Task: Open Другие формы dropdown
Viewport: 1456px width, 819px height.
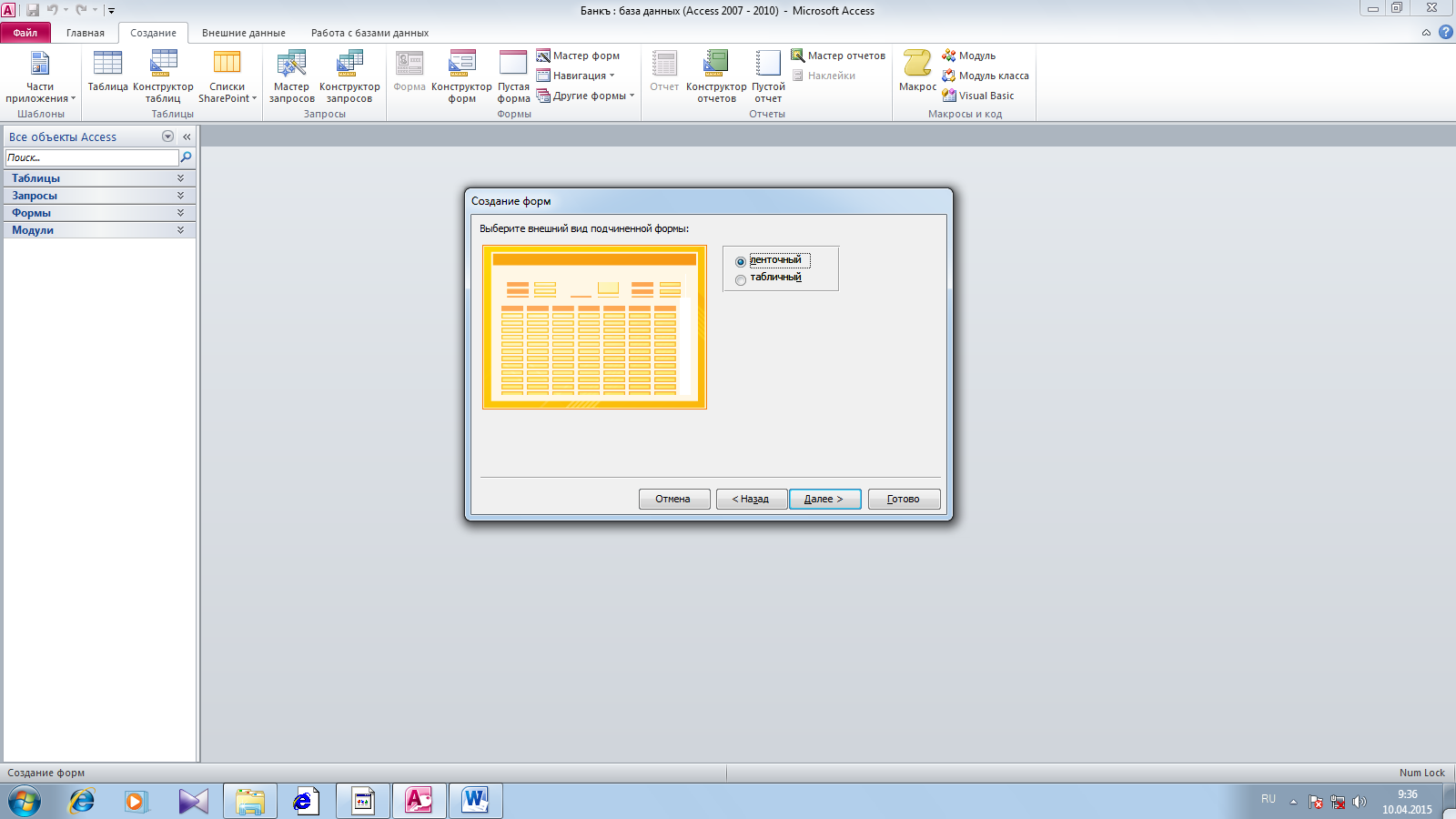Action: click(585, 96)
